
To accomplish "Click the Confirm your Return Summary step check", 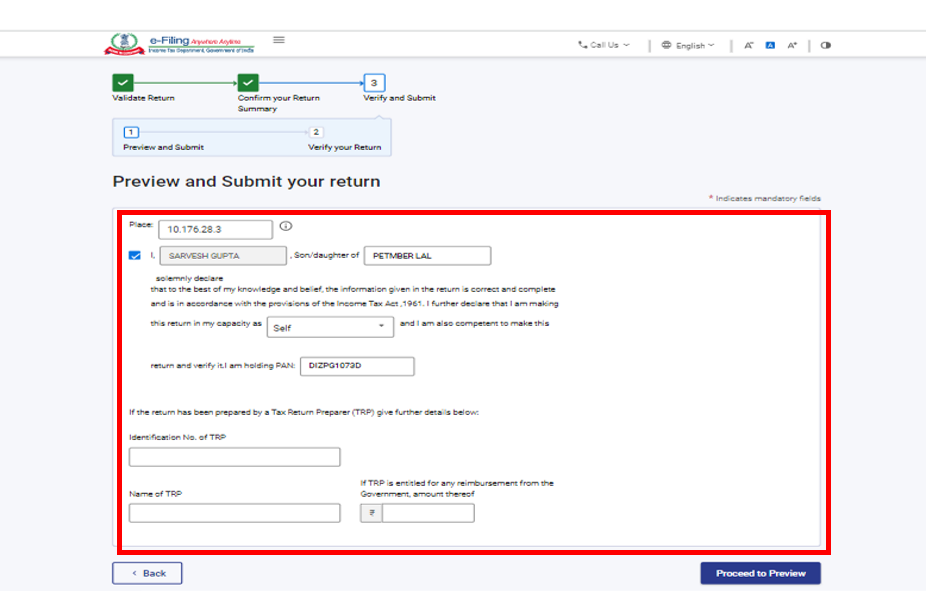I will tap(248, 83).
